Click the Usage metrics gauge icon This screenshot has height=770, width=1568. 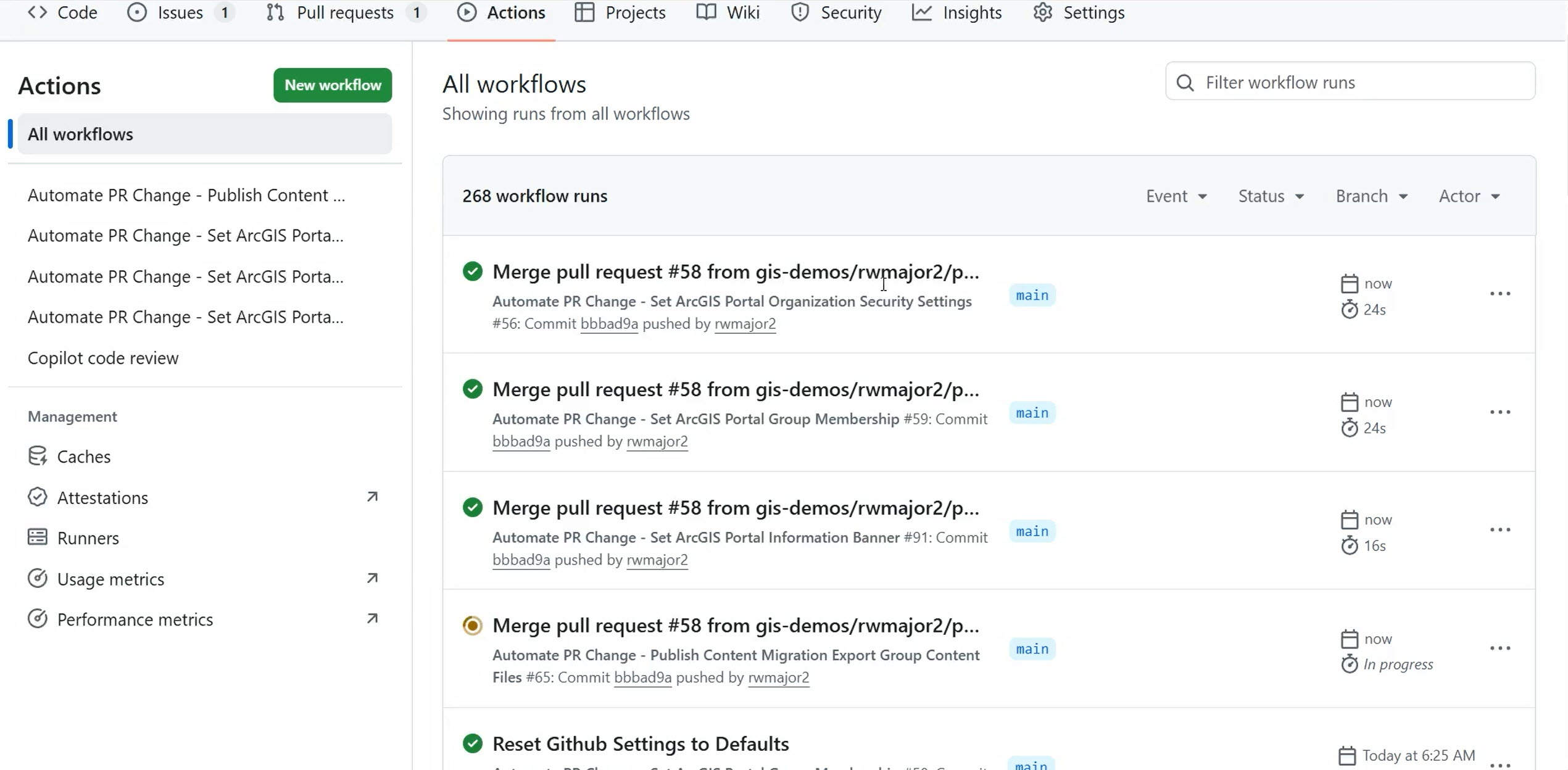[38, 578]
